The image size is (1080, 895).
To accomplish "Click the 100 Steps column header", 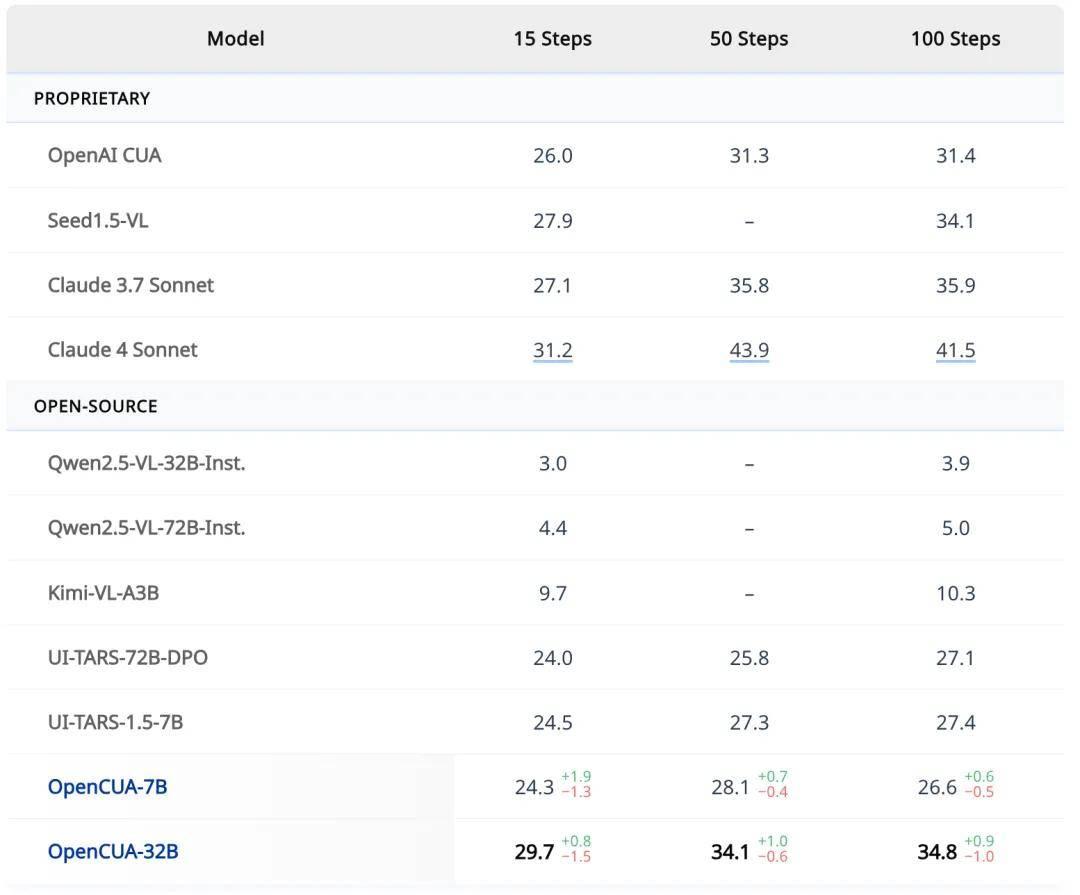I will point(955,39).
